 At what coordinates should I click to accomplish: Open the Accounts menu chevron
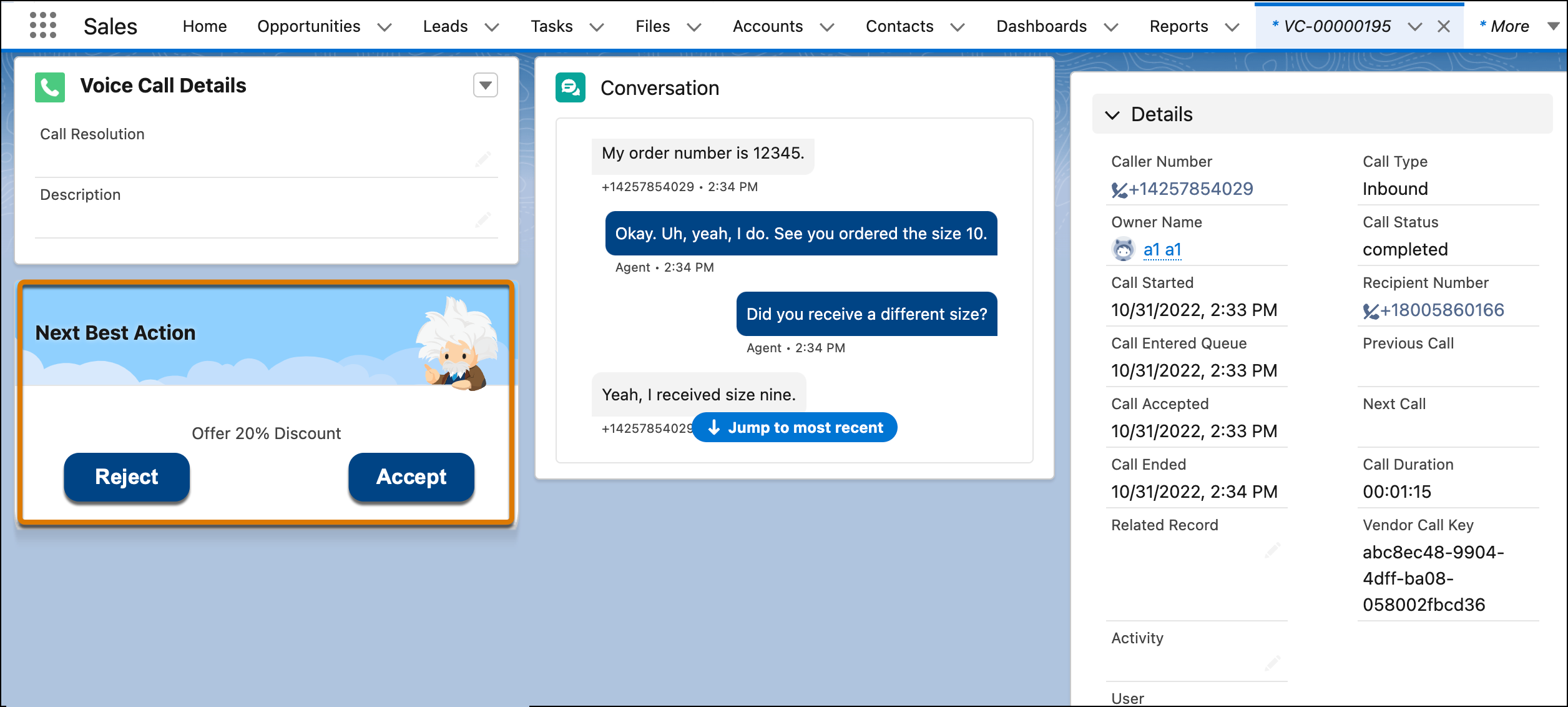point(827,27)
